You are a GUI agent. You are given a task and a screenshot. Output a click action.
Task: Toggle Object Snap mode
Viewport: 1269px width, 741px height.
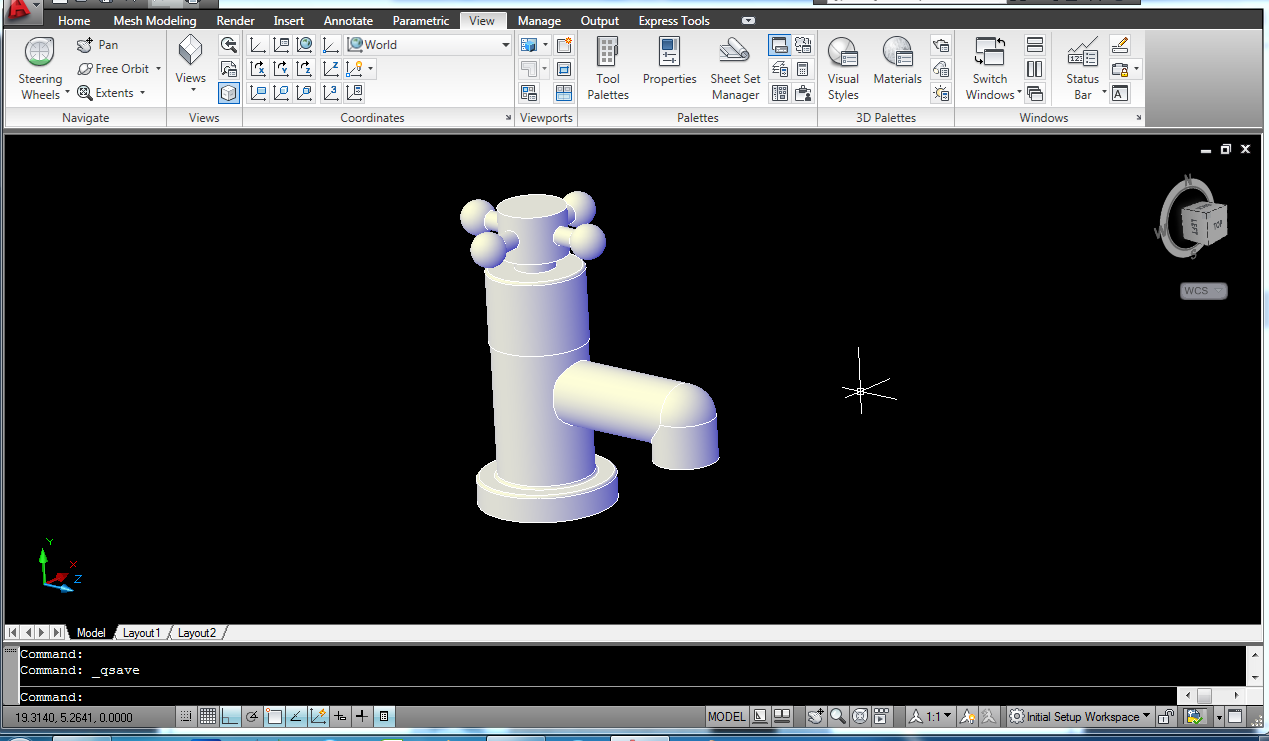click(x=274, y=716)
